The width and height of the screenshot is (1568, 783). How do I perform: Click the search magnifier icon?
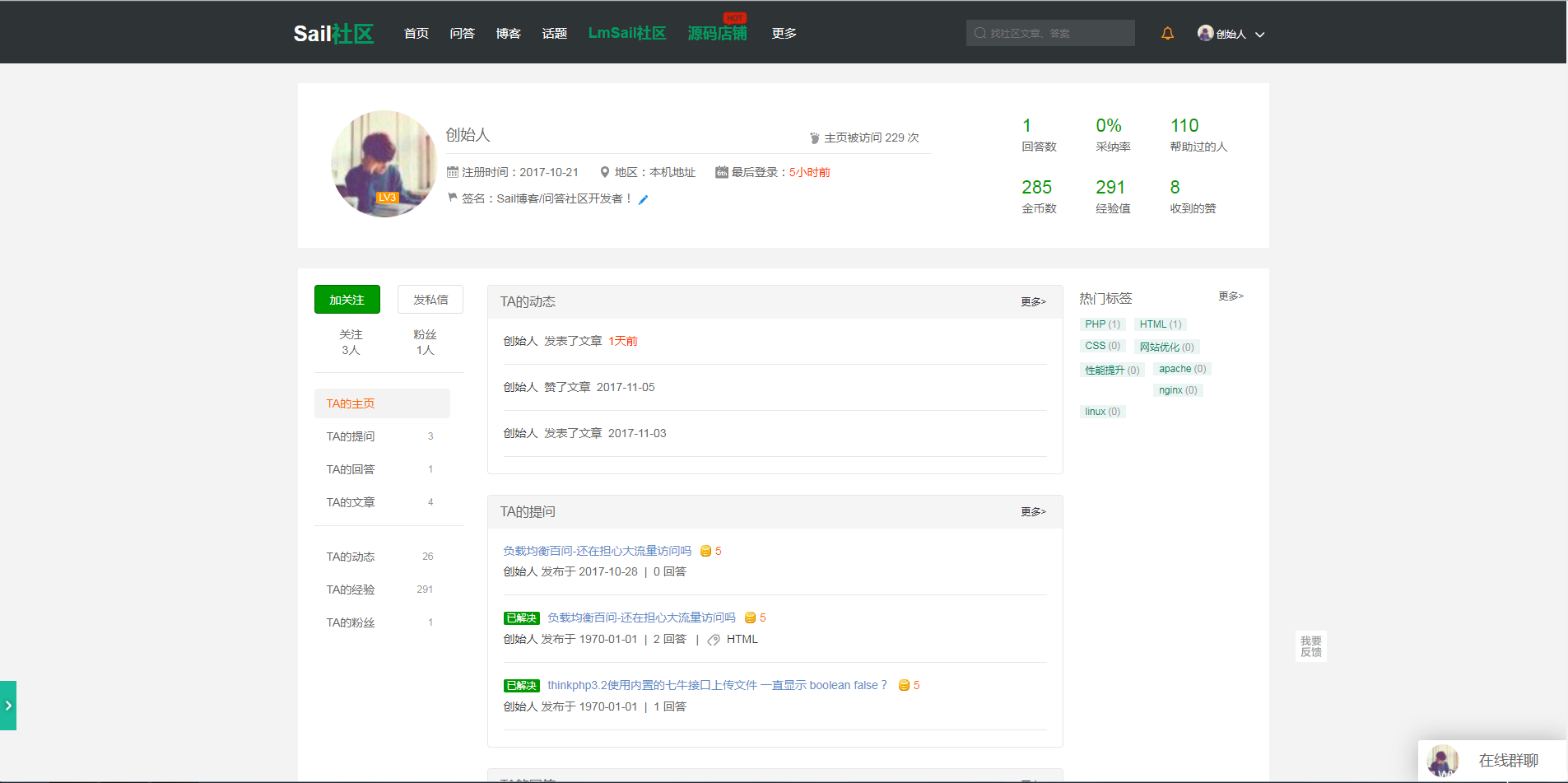click(979, 34)
